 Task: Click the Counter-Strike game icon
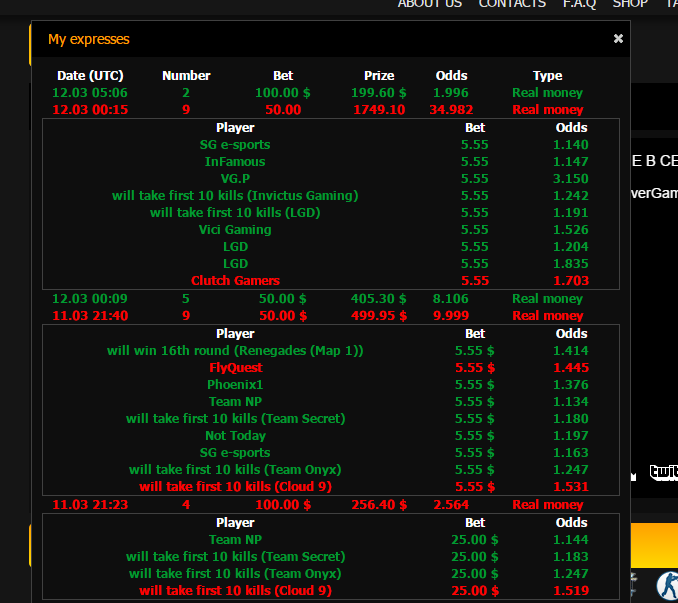pos(668,587)
